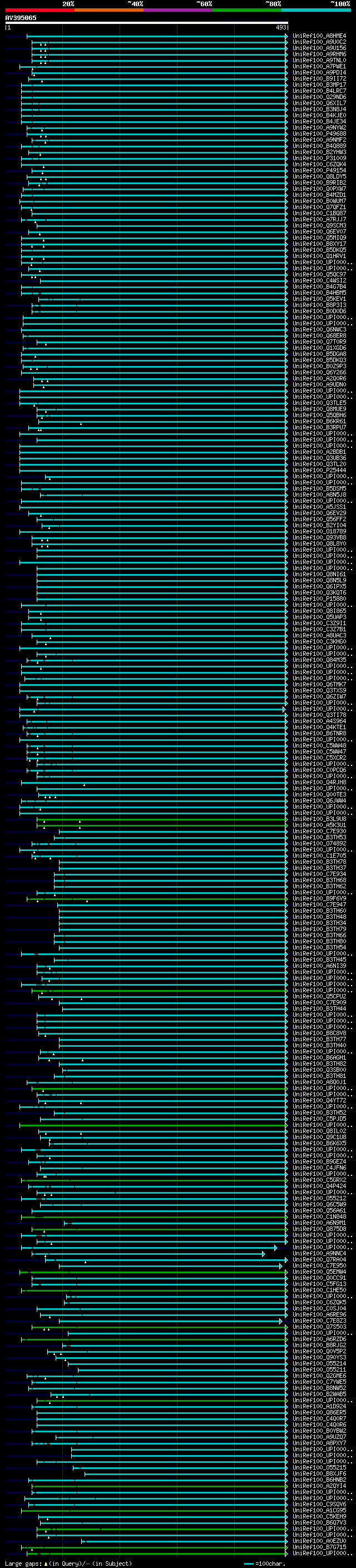Click the purple ~60% identity legend segment

pos(177,10)
